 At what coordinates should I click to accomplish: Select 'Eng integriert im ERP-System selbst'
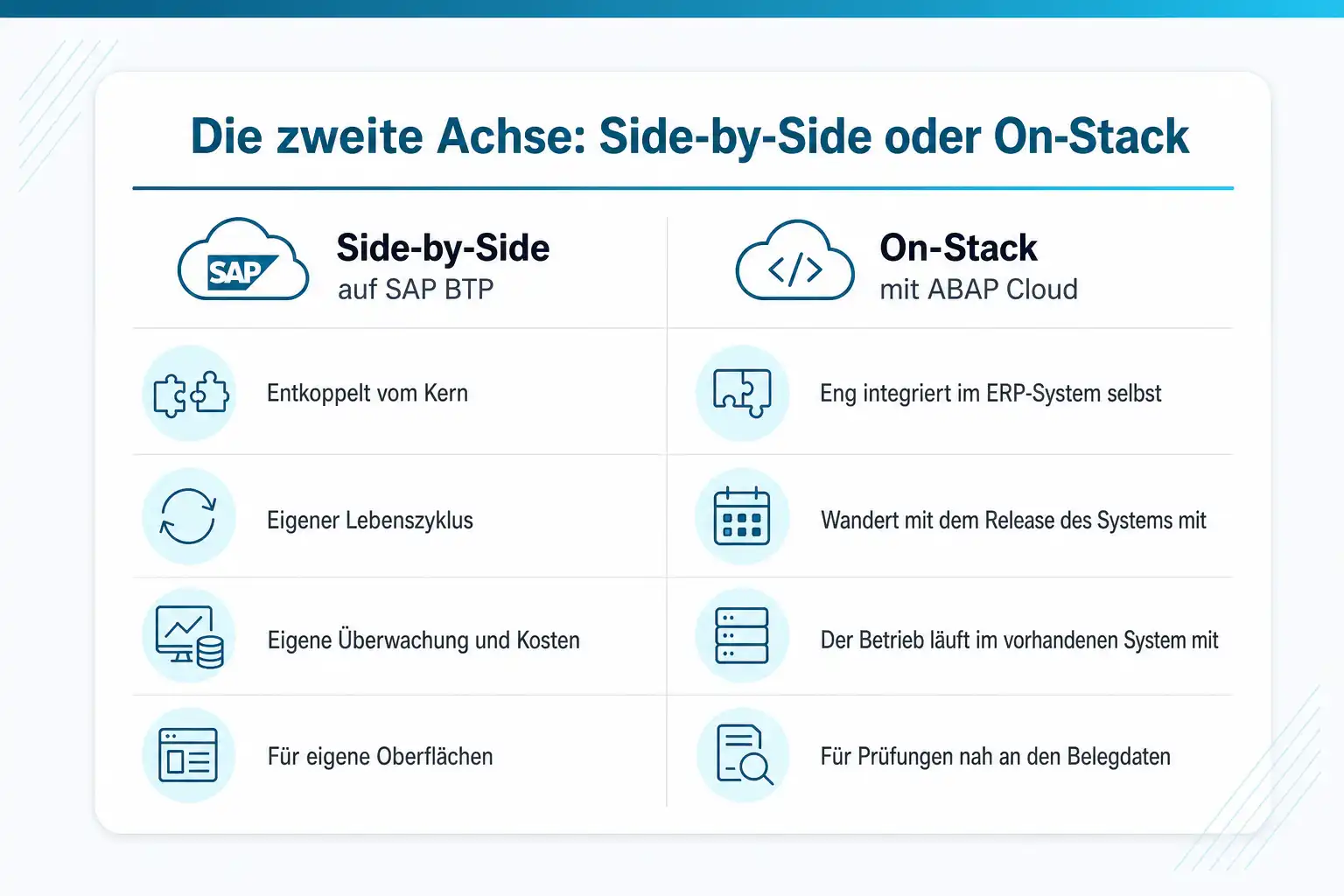990,394
